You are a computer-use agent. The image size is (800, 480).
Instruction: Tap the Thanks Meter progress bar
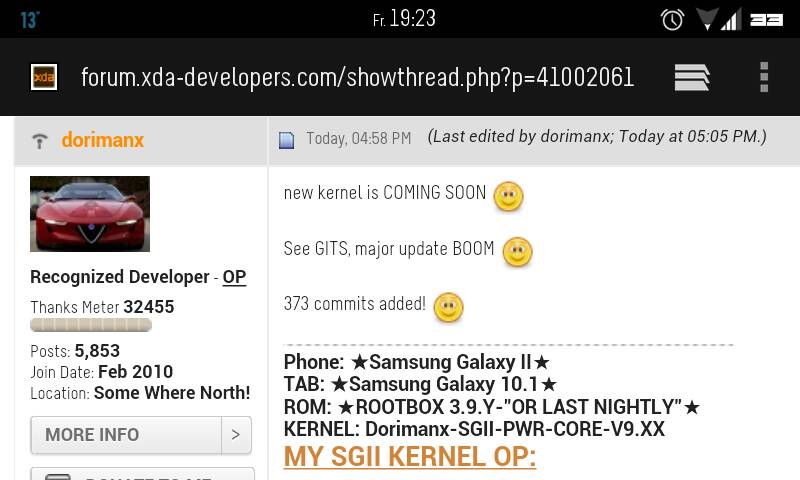coord(91,325)
